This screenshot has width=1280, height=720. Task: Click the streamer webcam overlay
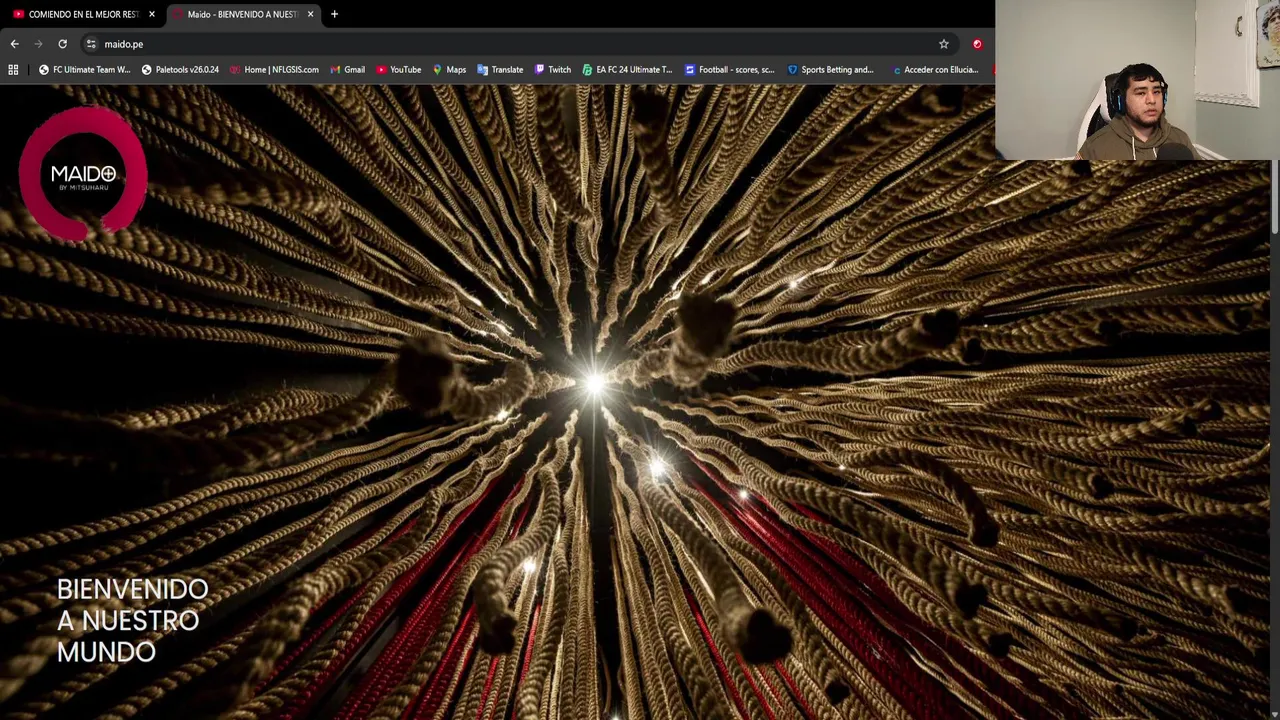(1137, 80)
